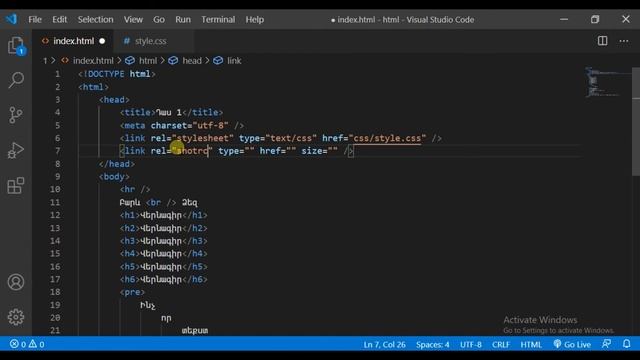Viewport: 640px width, 360px height.
Task: Open the Search view icon
Action: click(16, 80)
